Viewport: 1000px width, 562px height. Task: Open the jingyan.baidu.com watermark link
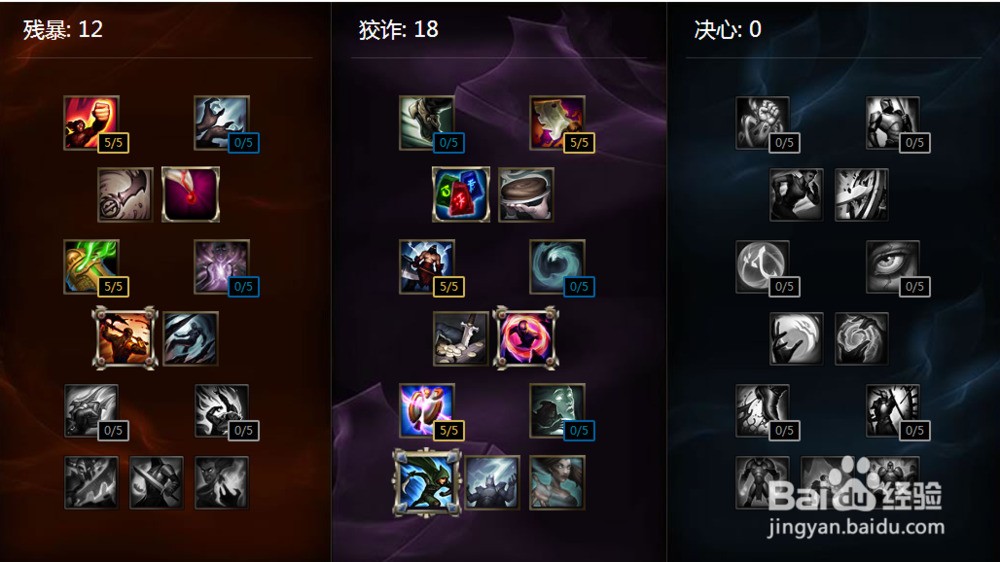[856, 528]
